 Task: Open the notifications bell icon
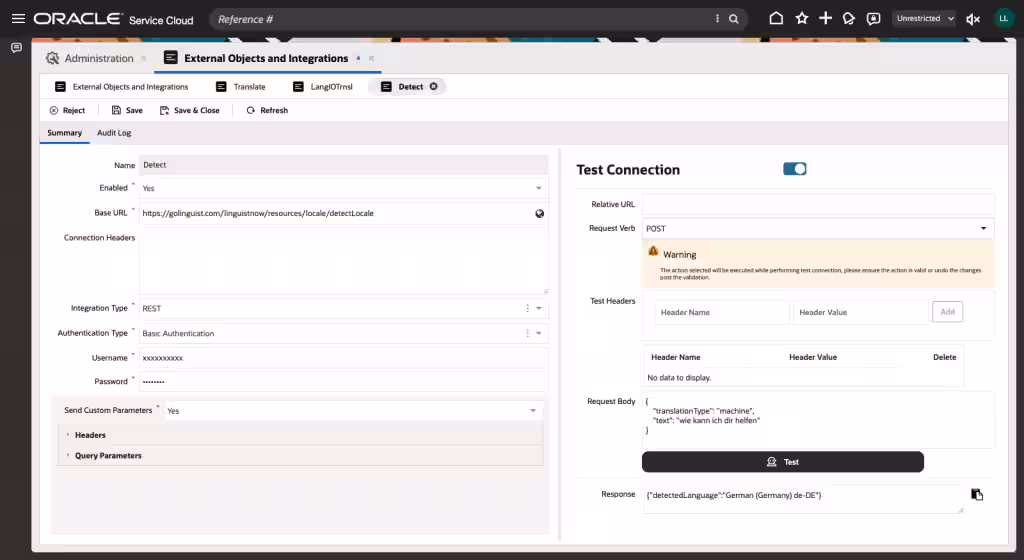[849, 19]
